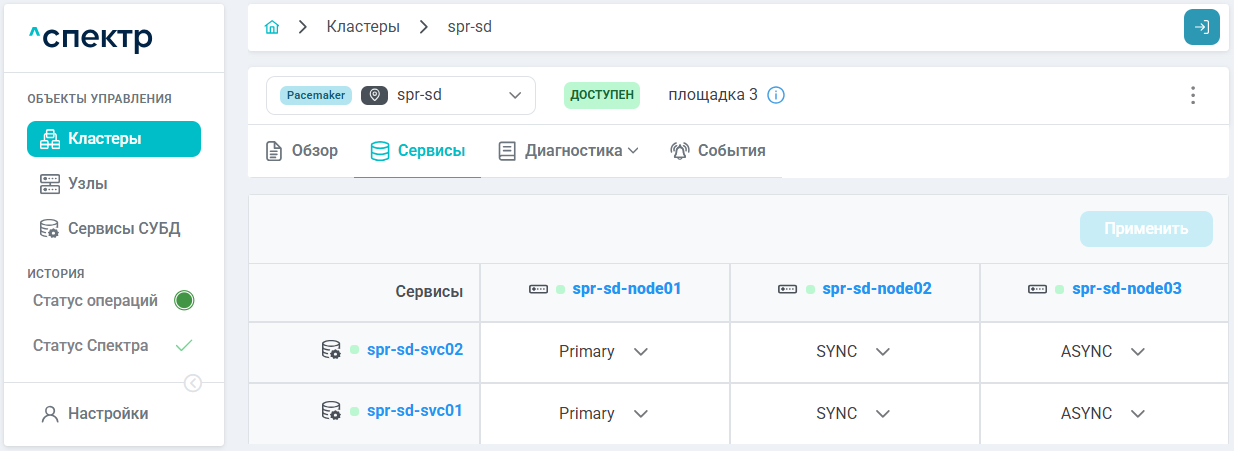The height and width of the screenshot is (451, 1234).
Task: Open the spr-sd-node03 link
Action: coord(1127,289)
